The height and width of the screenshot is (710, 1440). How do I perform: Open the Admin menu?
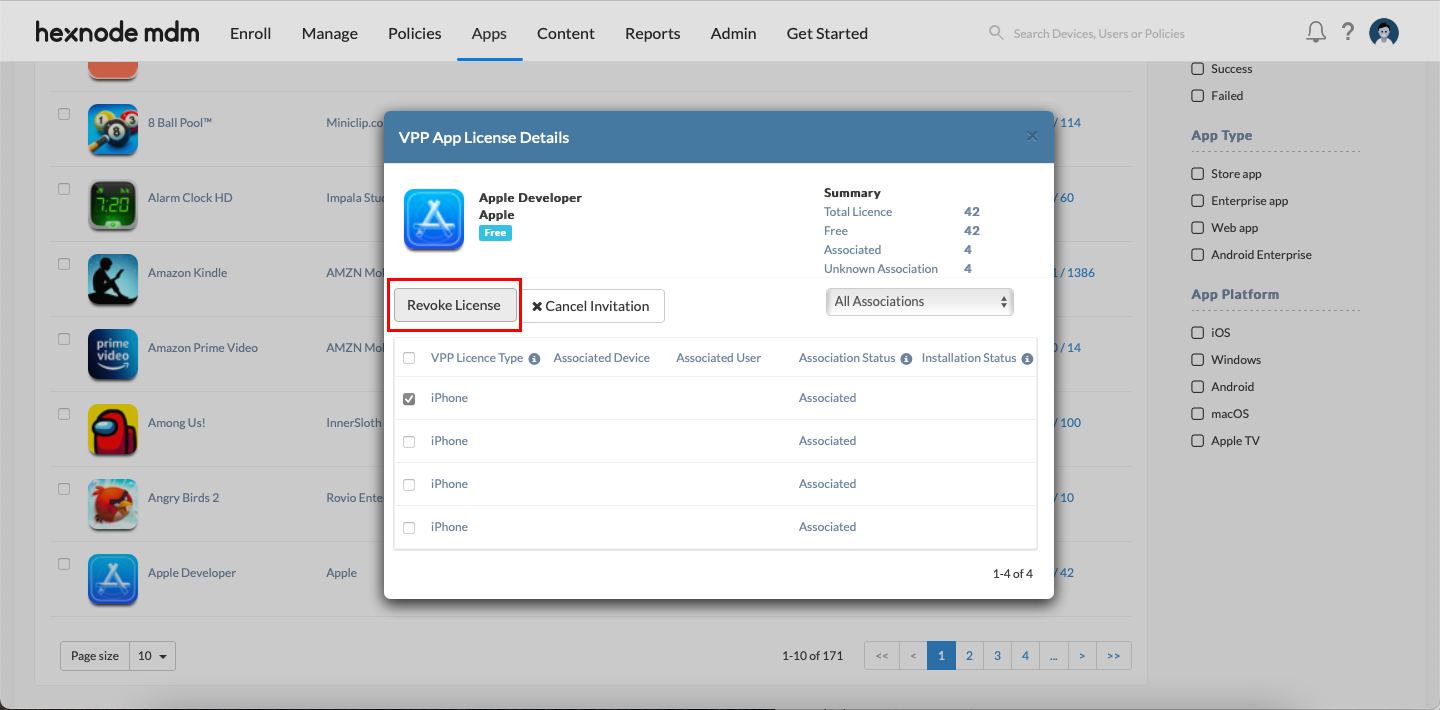(734, 33)
